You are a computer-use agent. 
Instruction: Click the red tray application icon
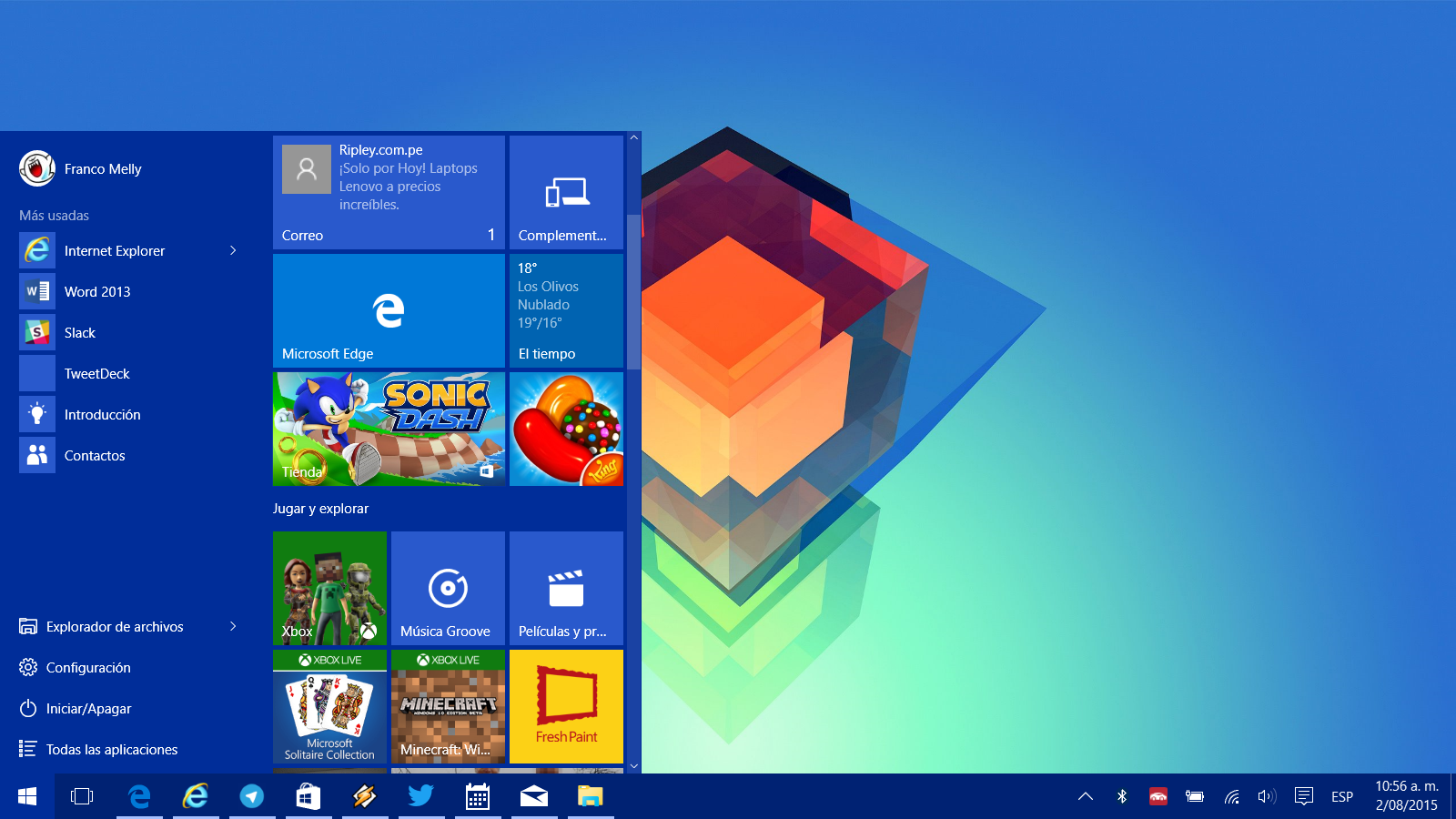tap(1158, 796)
